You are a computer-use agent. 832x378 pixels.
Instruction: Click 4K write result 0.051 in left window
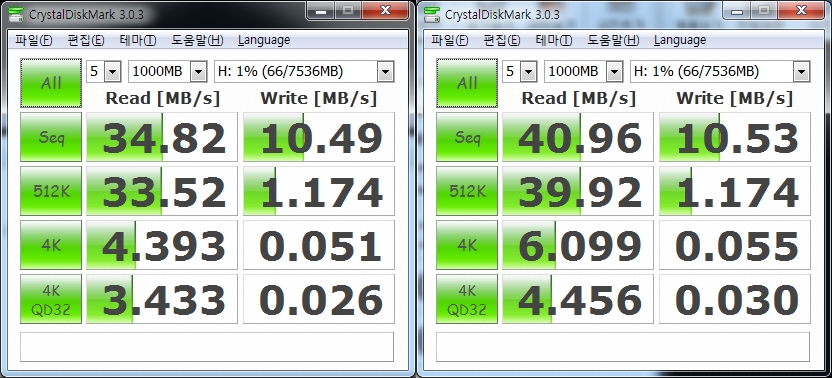(319, 245)
